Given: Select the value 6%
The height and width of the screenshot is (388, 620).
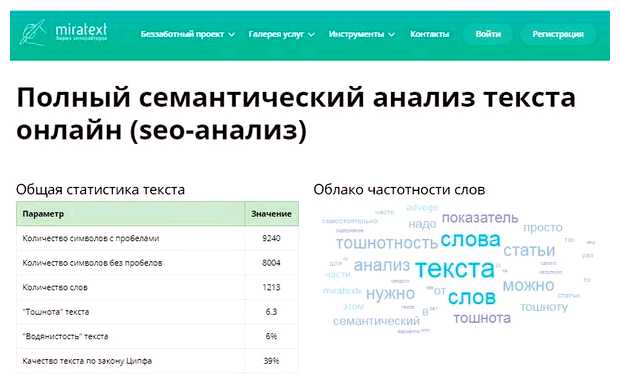Looking at the screenshot, I should click(271, 337).
